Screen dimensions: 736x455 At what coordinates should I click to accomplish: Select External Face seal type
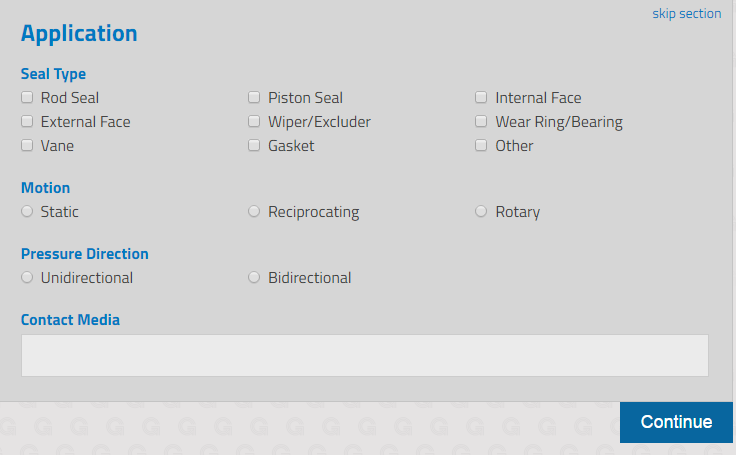pyautogui.click(x=27, y=122)
